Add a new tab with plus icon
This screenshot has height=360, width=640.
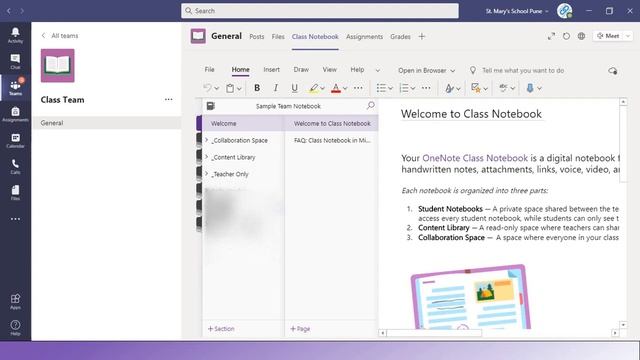(x=422, y=36)
